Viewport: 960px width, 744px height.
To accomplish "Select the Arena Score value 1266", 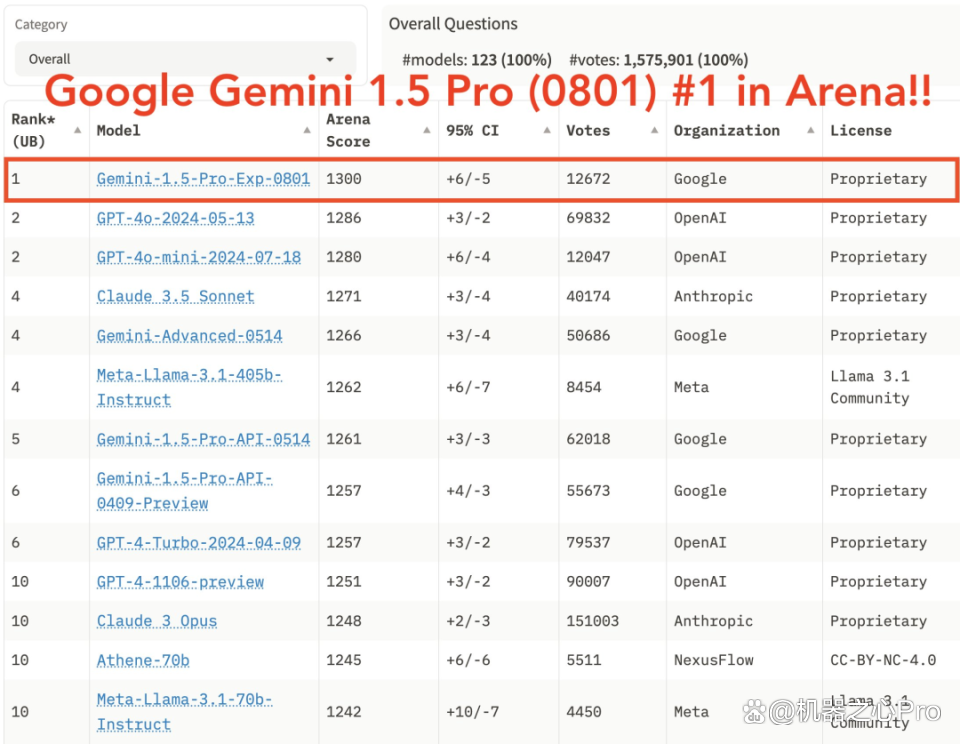I will pos(344,336).
